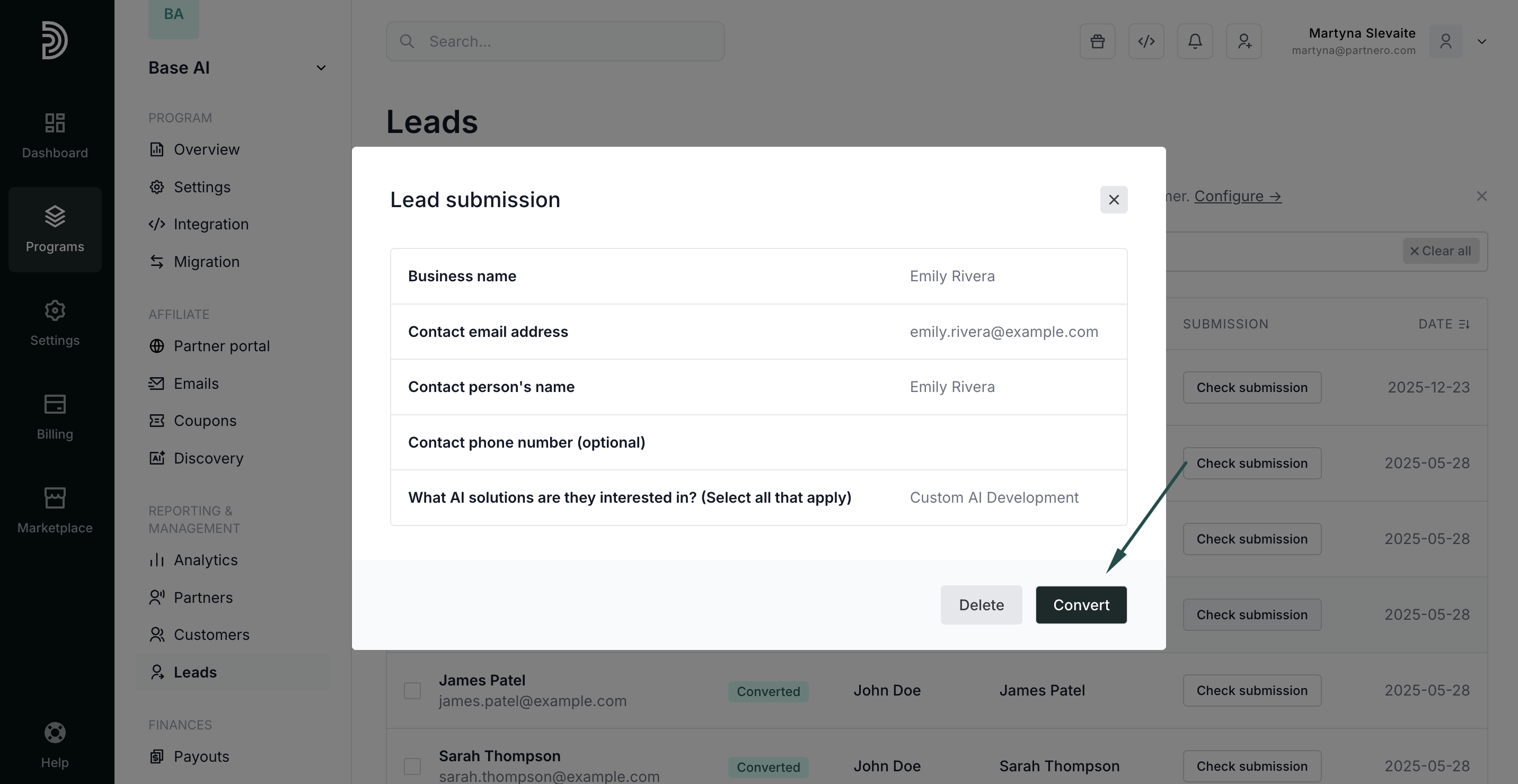The width and height of the screenshot is (1518, 784).
Task: Click the Help lifebuoy icon
Action: (55, 733)
